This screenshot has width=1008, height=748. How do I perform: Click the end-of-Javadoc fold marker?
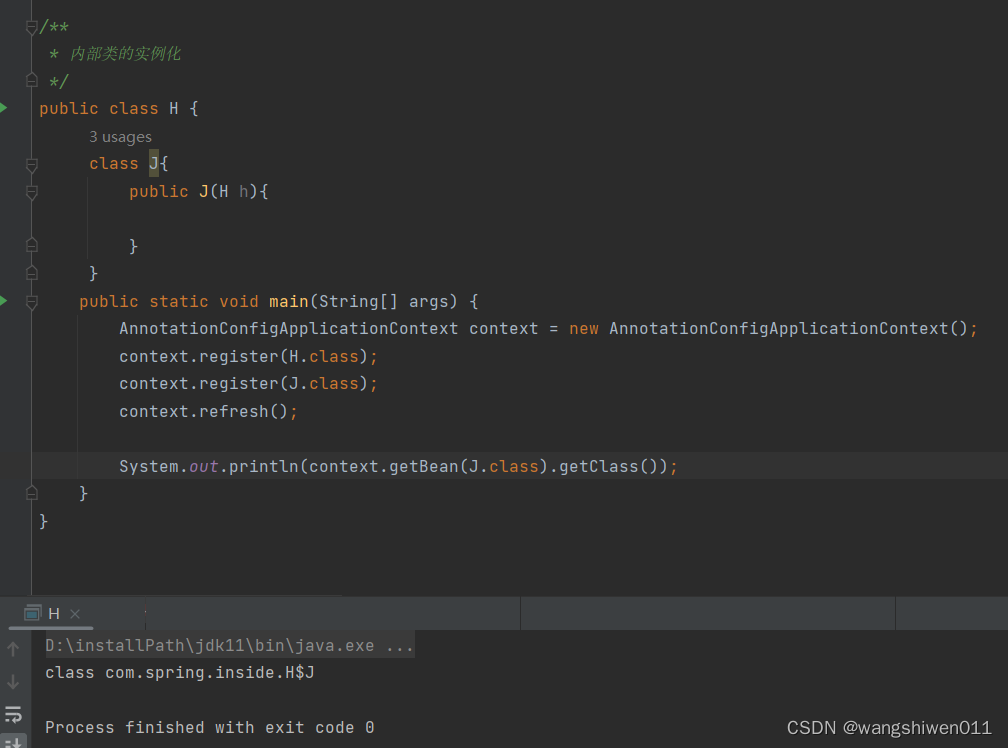[32, 80]
